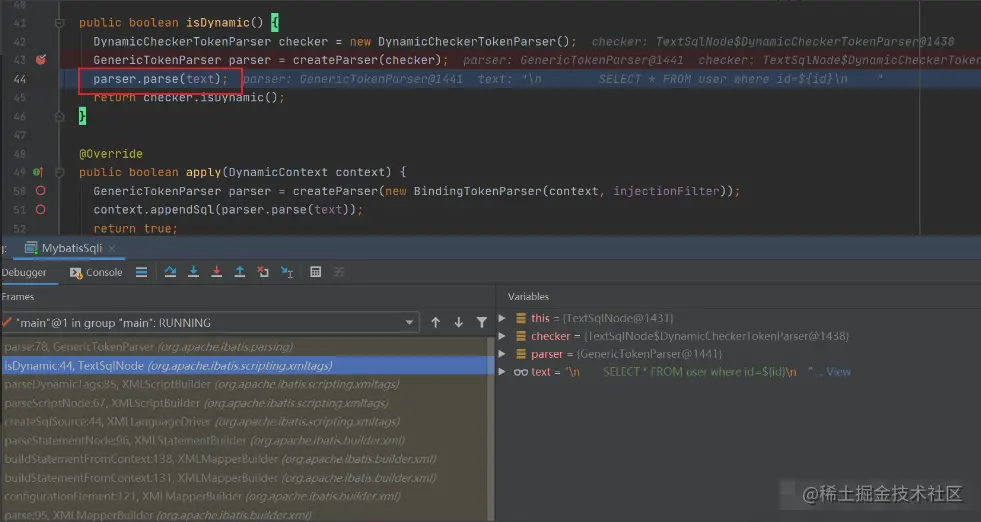Click the Step Out debugger icon

240,272
